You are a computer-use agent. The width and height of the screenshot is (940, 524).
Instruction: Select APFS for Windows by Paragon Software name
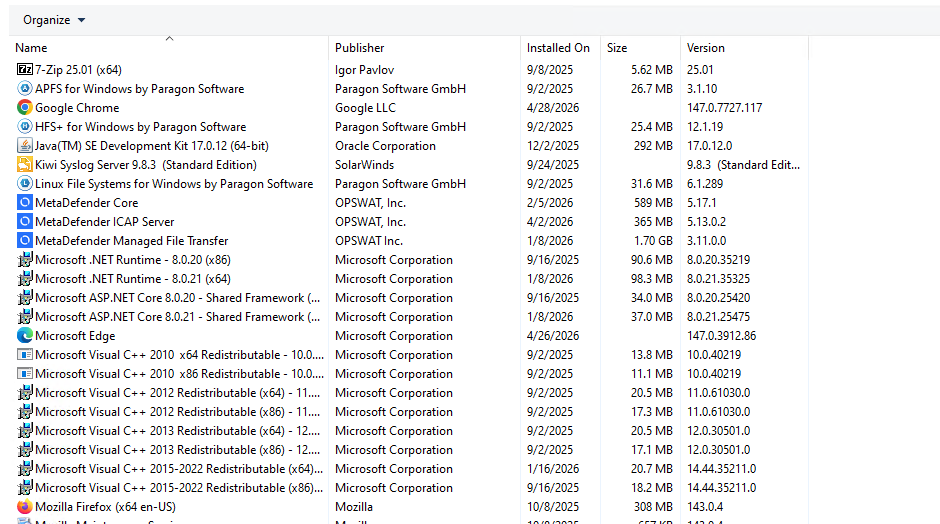[140, 89]
